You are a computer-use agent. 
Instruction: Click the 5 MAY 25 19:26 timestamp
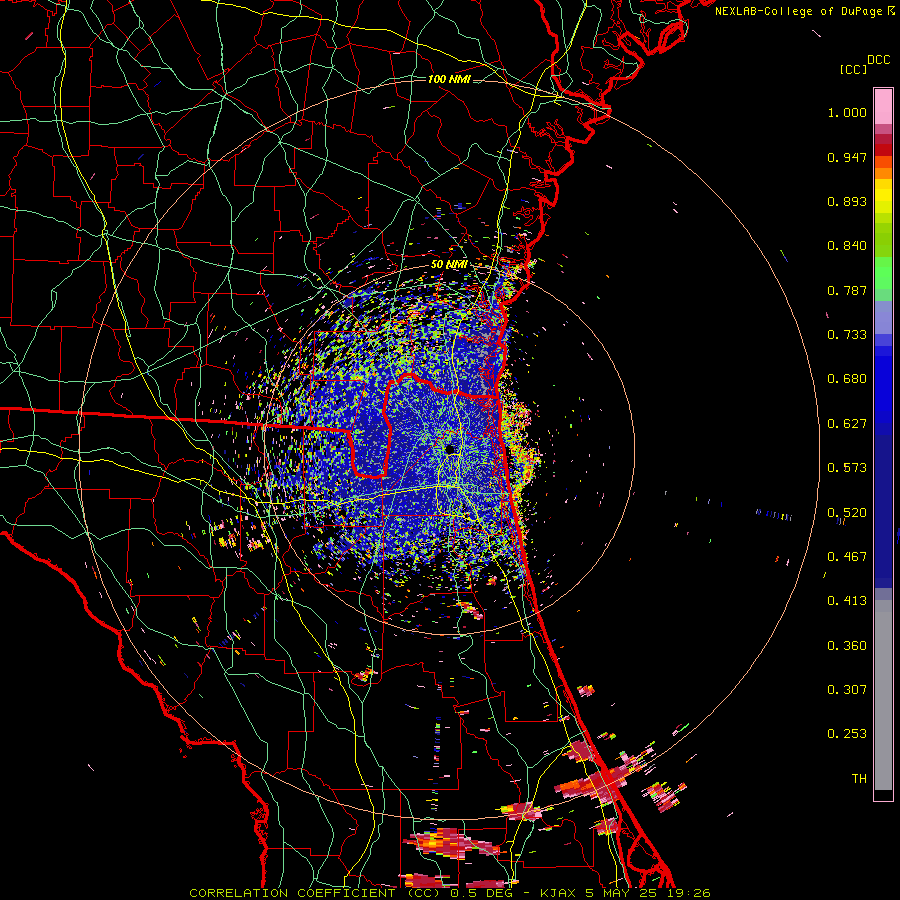(647, 893)
